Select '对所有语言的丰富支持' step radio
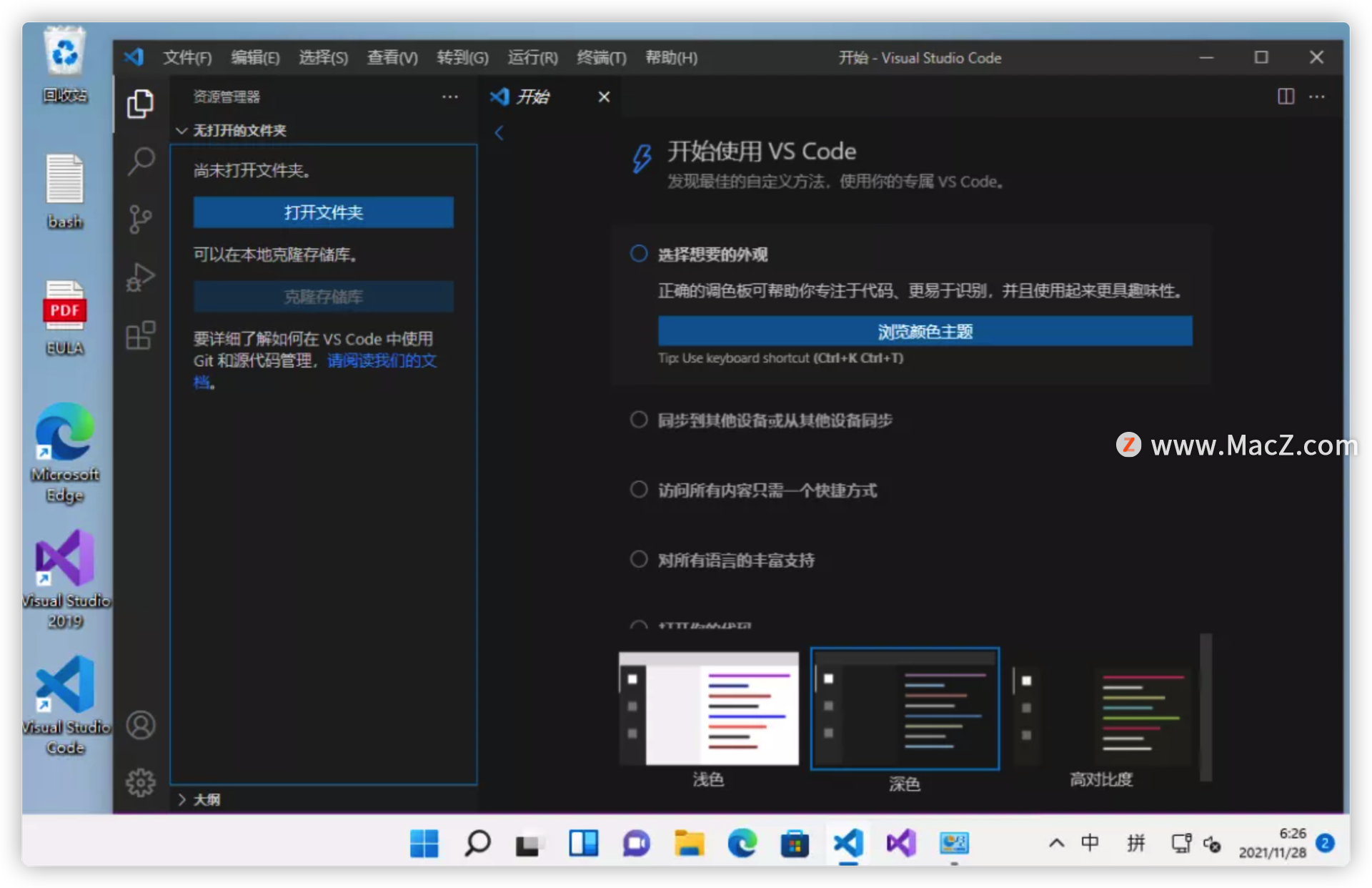Screen dimensions: 1372x888 (639, 559)
